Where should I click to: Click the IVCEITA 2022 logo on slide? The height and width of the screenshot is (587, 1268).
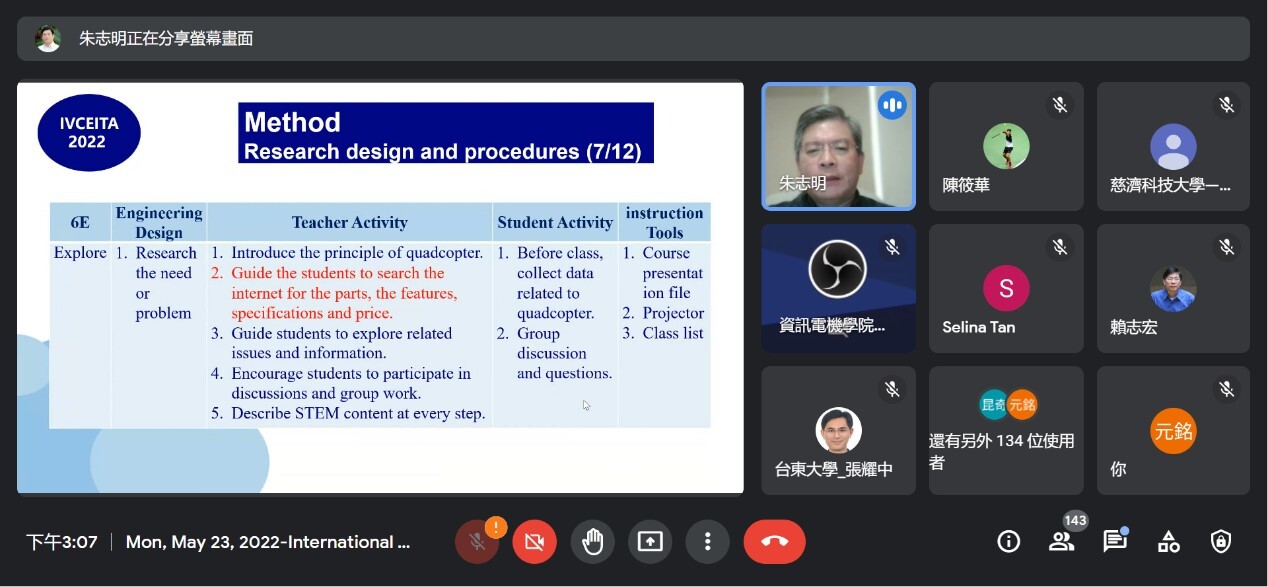pos(88,132)
